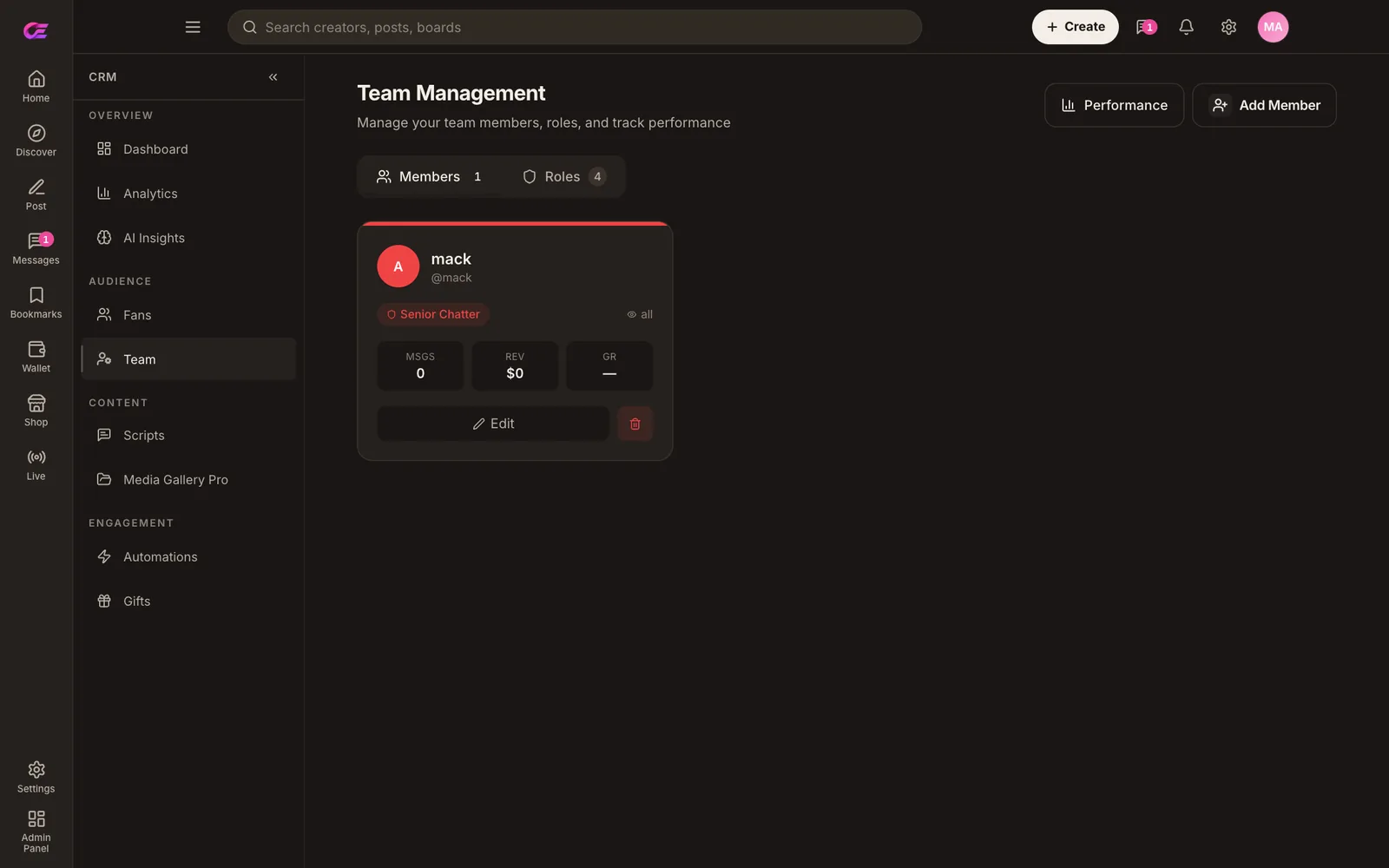Viewport: 1389px width, 868px height.
Task: Collapse the CRM sidebar panel
Action: (x=273, y=77)
